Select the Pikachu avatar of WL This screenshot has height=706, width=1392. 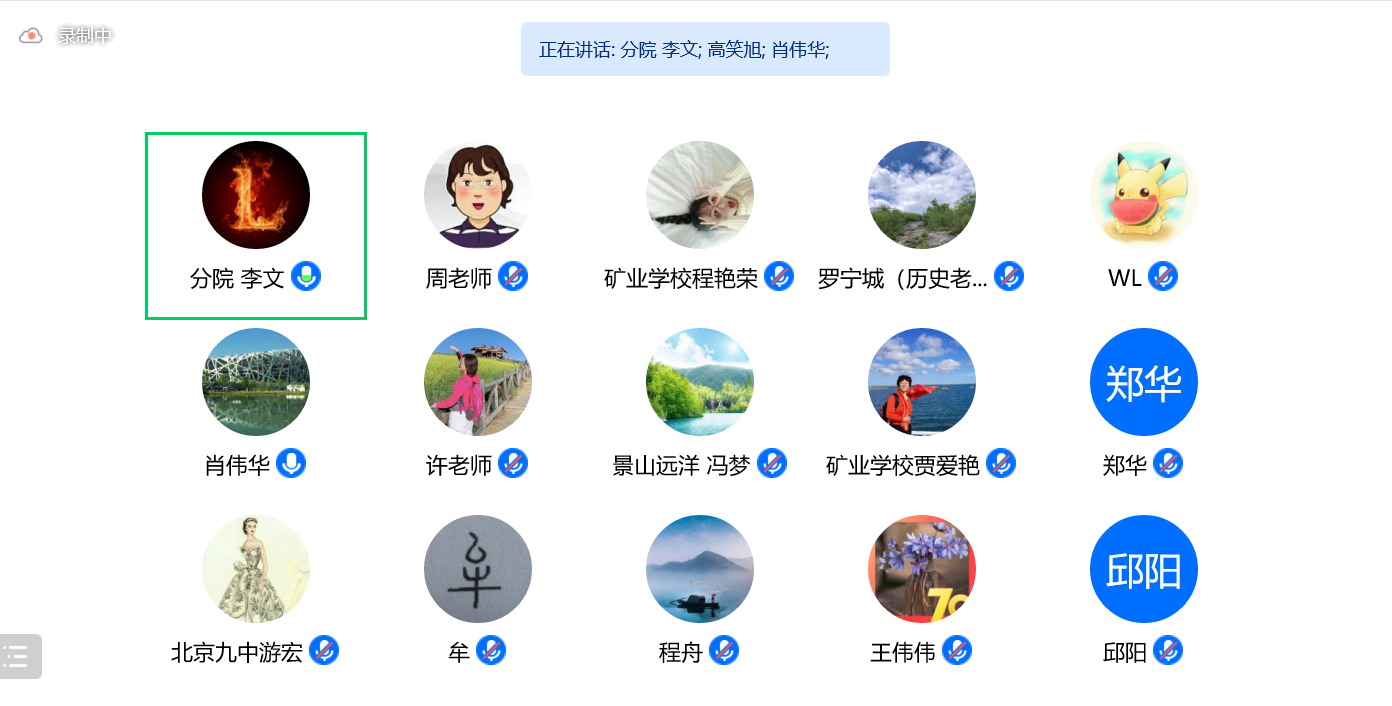coord(1144,195)
